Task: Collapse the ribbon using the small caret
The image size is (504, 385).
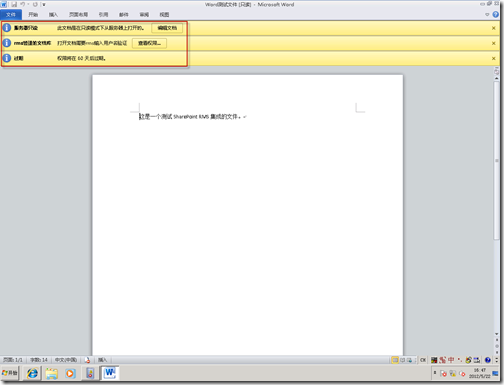Action: click(x=487, y=15)
